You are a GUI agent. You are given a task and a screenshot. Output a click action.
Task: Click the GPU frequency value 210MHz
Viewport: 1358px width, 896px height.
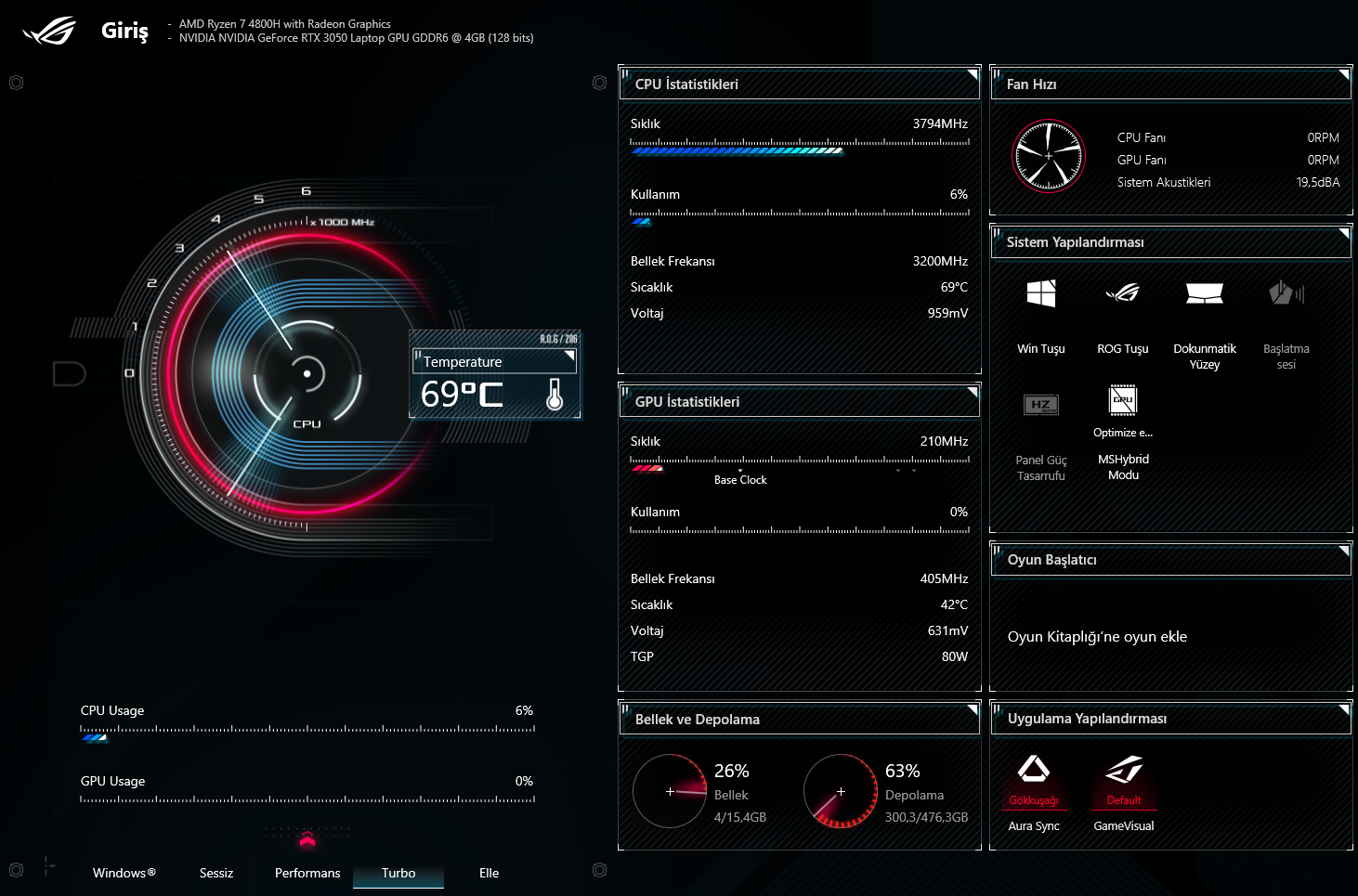click(944, 441)
